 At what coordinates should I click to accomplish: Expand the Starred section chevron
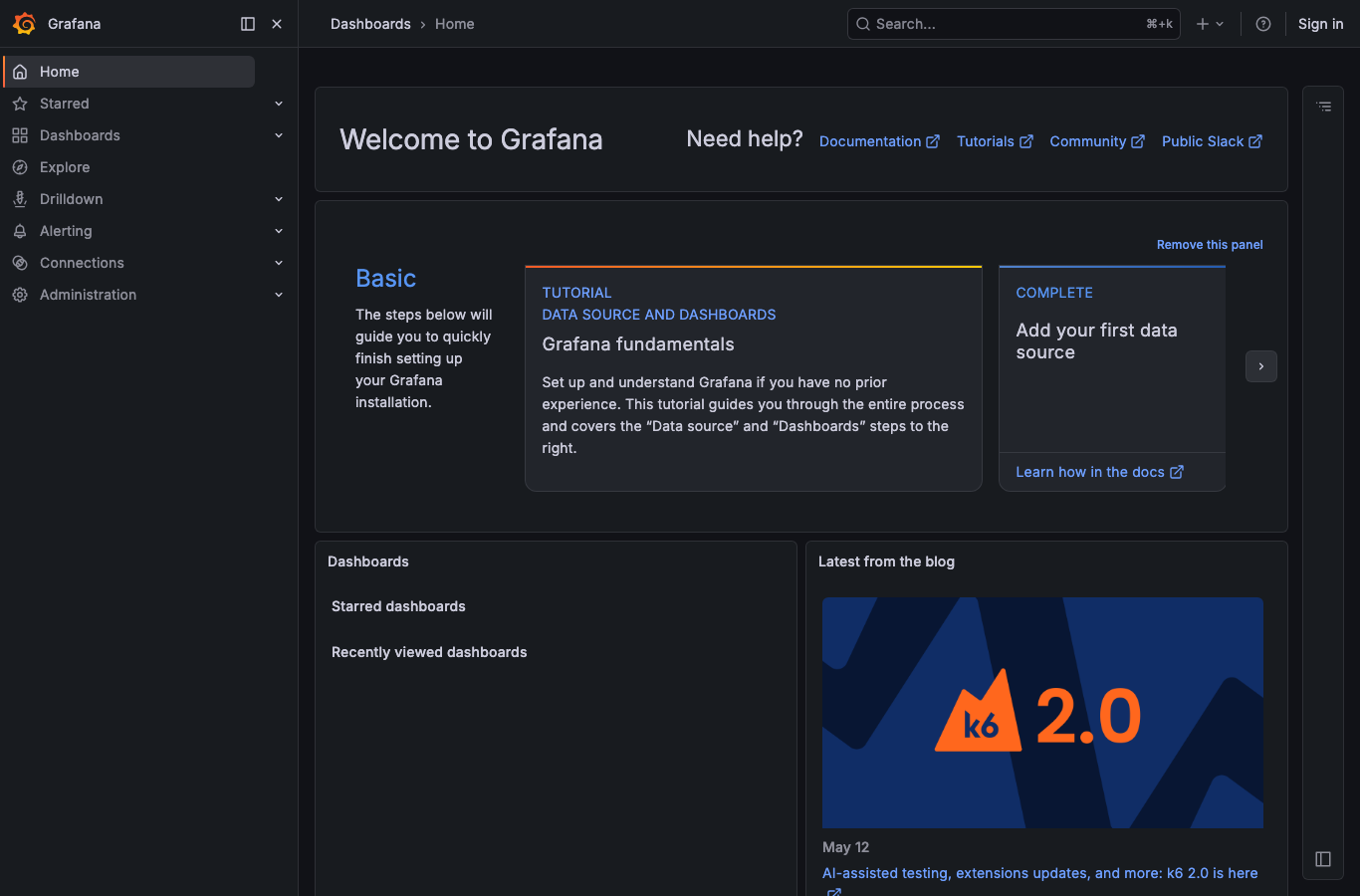(279, 104)
